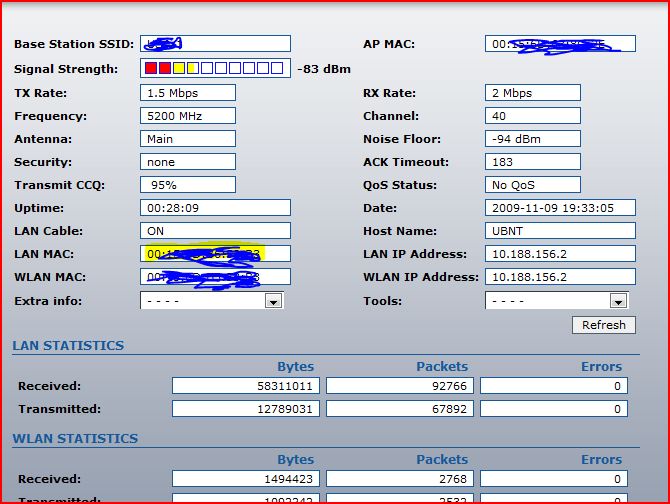670x504 pixels.
Task: Click the Transmit CCQ value 95%
Action: pyautogui.click(x=188, y=185)
